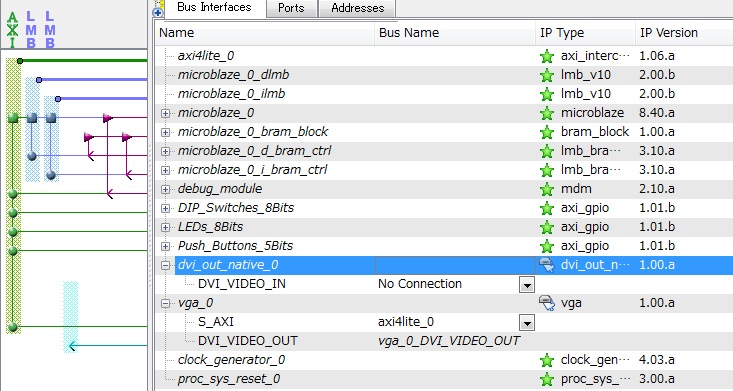The height and width of the screenshot is (391, 733).
Task: Expand the LEDs_8Bits node
Action: click(x=165, y=227)
